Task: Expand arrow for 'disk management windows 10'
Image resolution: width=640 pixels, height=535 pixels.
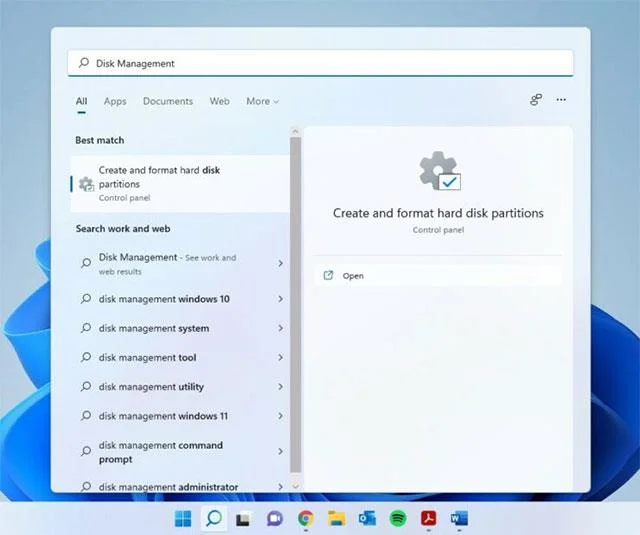Action: pyautogui.click(x=280, y=299)
